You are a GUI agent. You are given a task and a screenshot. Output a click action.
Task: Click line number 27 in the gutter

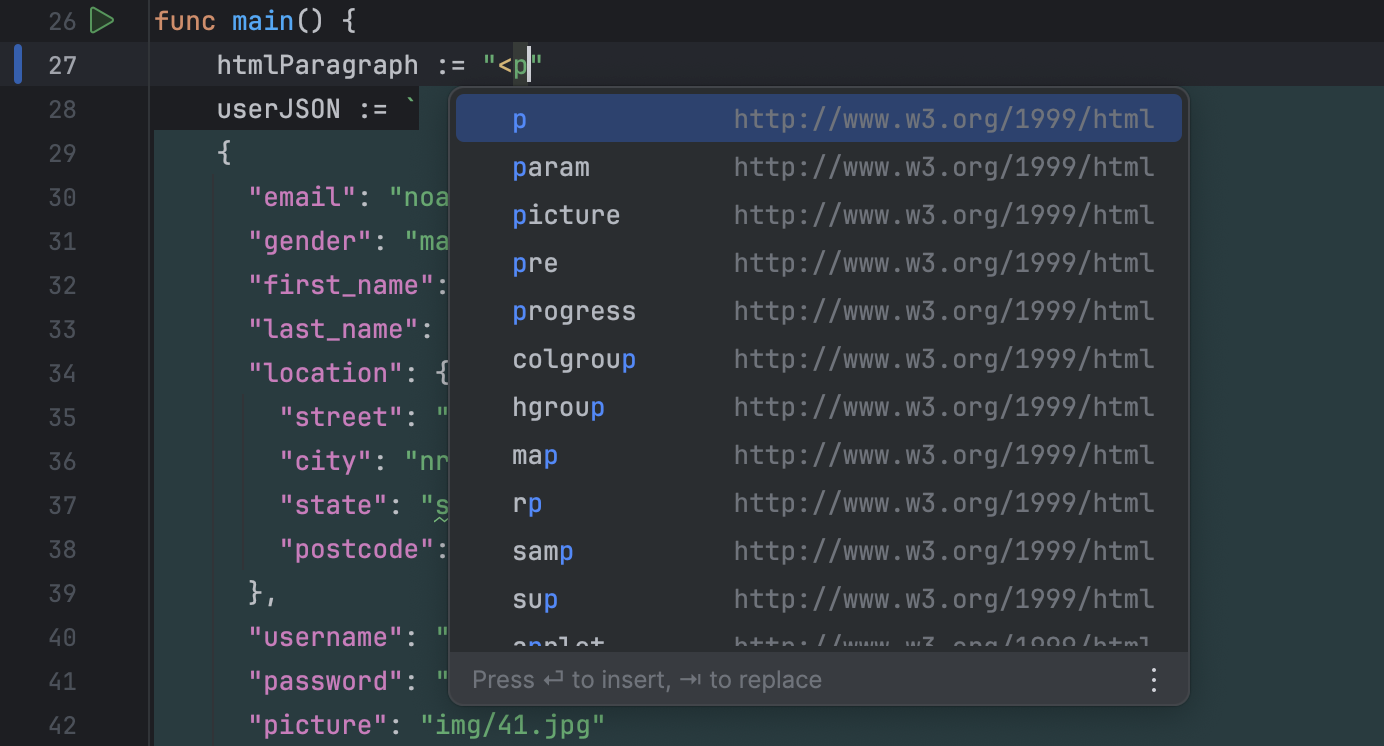pos(62,64)
